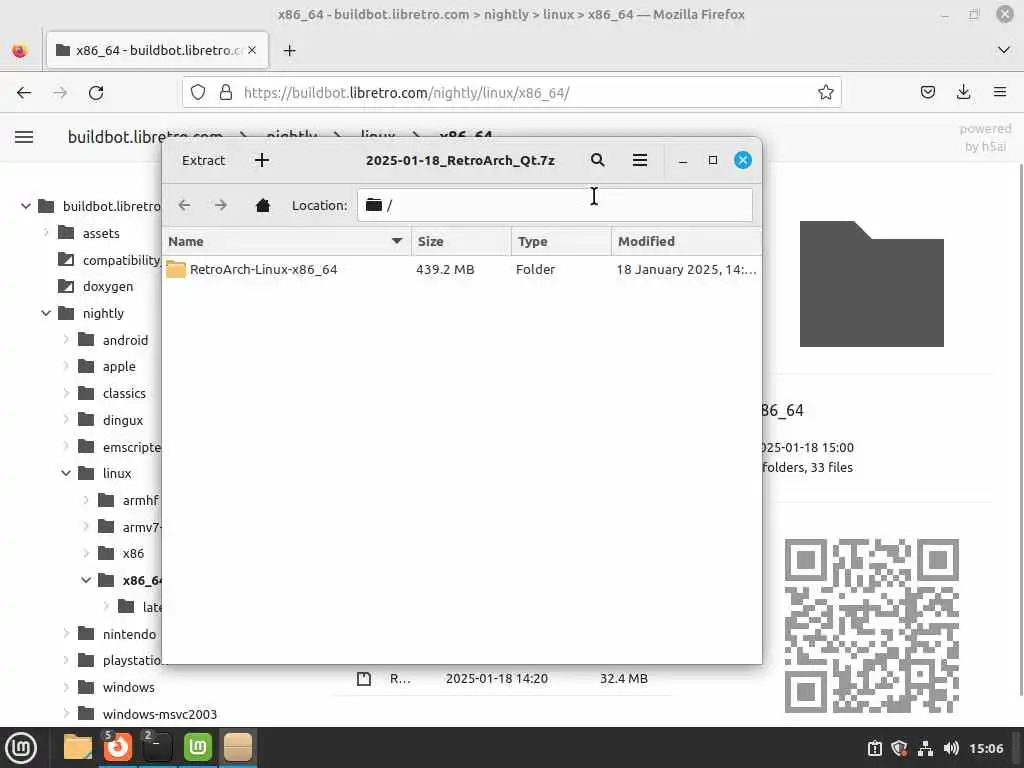Open the Linux Mint start menu
The height and width of the screenshot is (768, 1024).
click(x=21, y=747)
